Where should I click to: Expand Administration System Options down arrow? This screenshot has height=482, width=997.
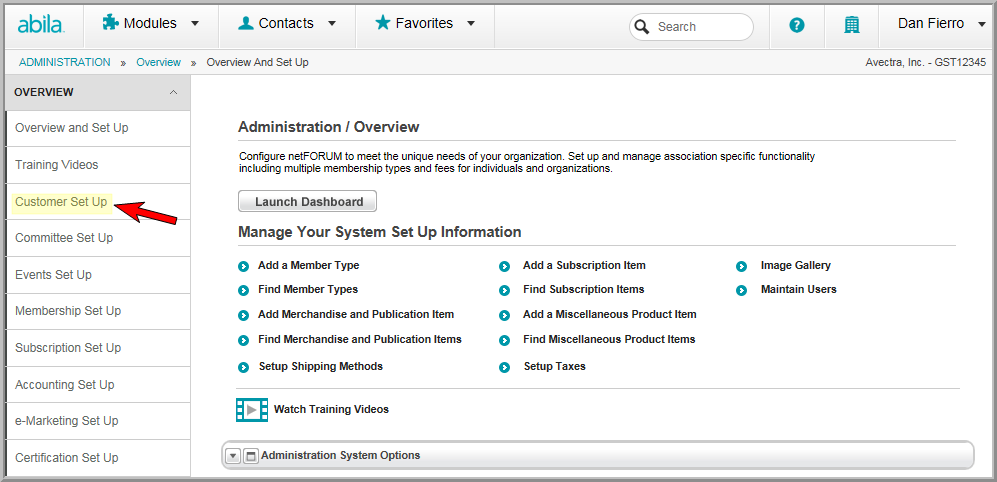point(233,456)
